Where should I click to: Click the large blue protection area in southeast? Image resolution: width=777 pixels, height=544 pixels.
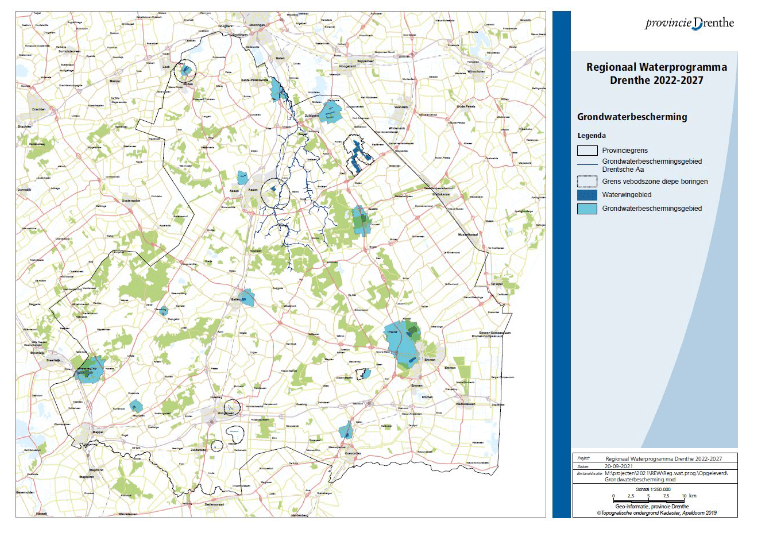click(x=403, y=343)
